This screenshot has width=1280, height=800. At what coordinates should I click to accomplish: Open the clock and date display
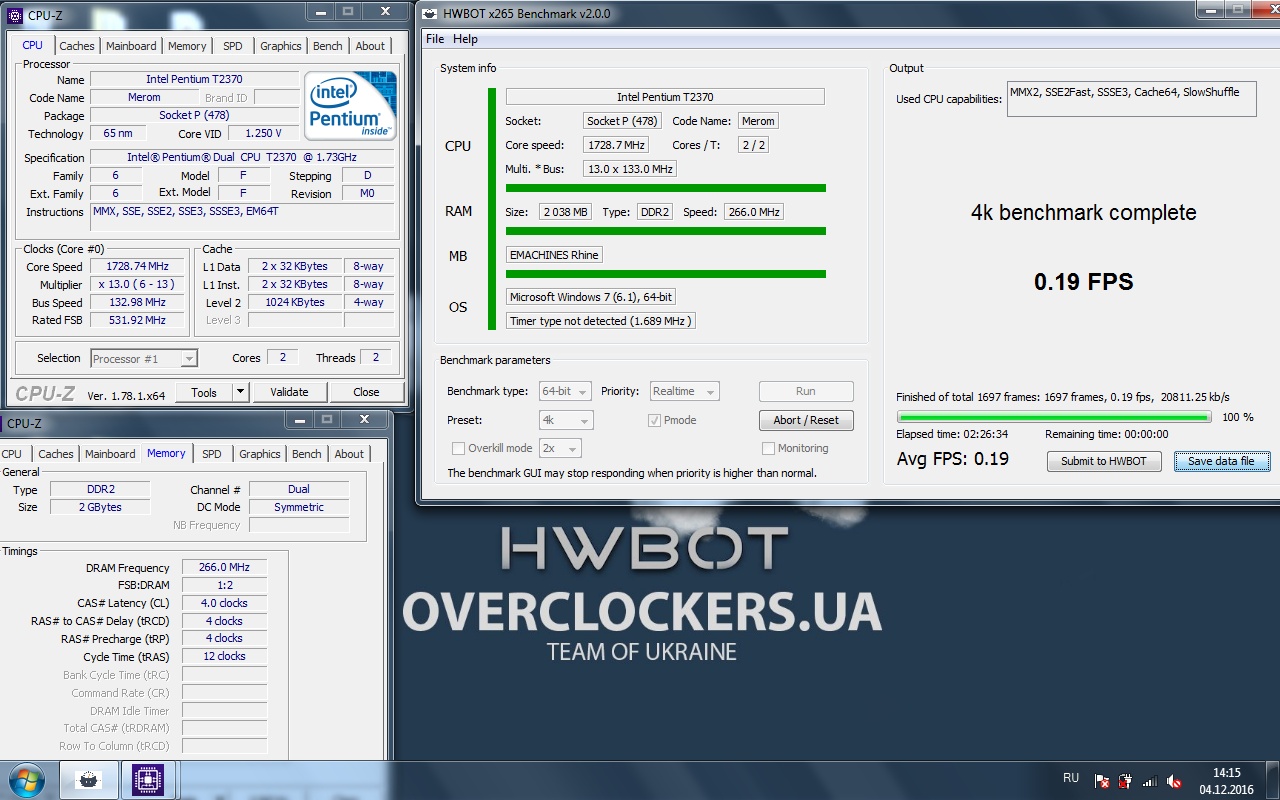[x=1226, y=781]
